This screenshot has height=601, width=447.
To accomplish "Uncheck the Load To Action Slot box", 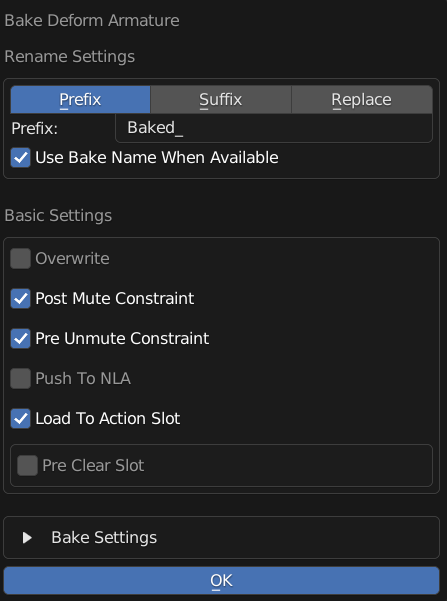I will coord(21,418).
